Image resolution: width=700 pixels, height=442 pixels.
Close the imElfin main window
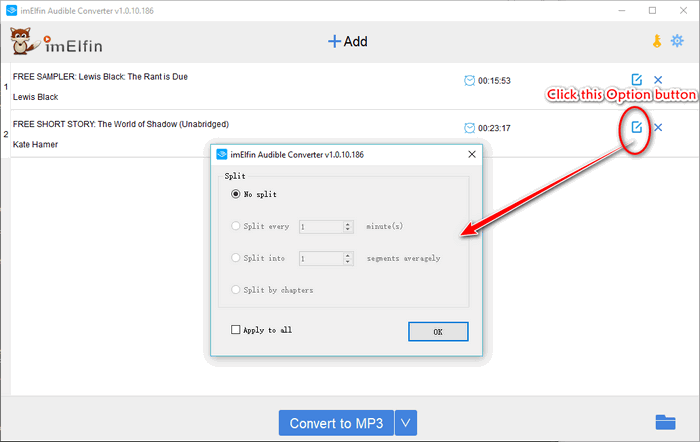tap(683, 10)
